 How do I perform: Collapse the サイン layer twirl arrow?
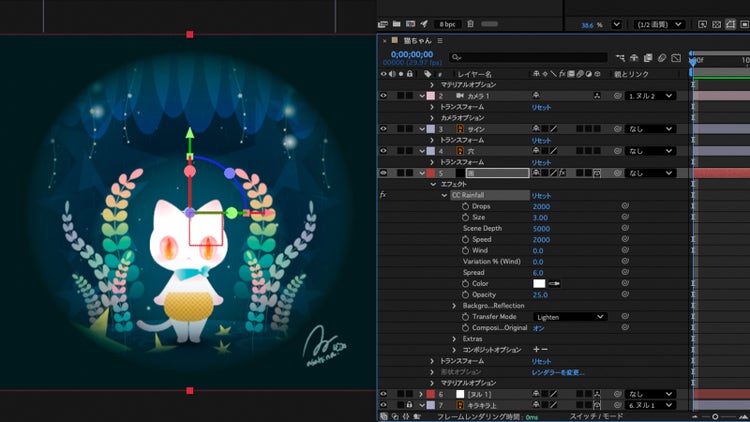(422, 129)
